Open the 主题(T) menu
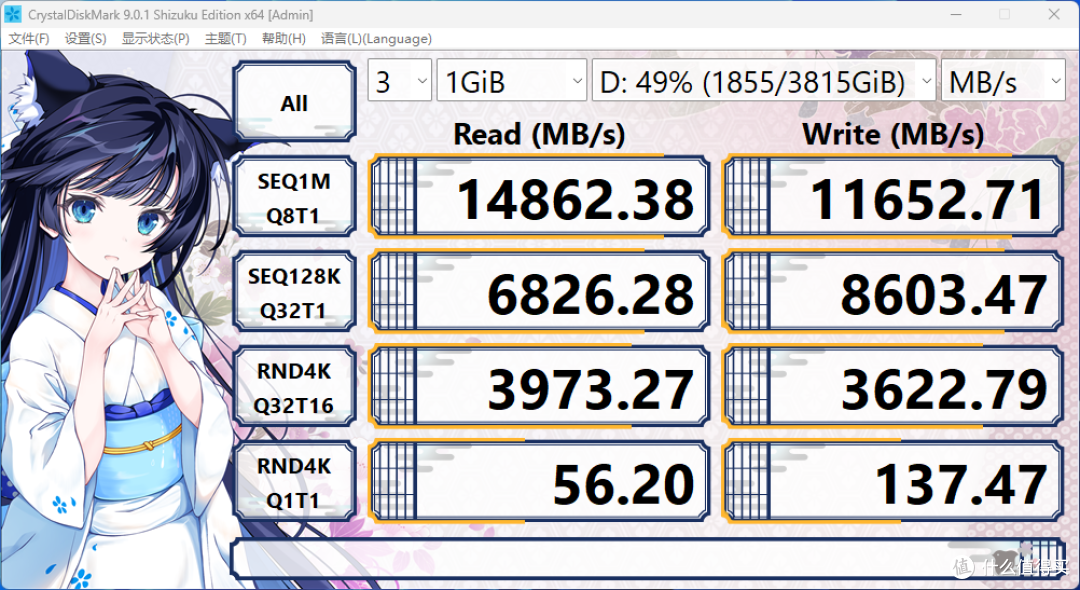1080x590 pixels. [225, 39]
